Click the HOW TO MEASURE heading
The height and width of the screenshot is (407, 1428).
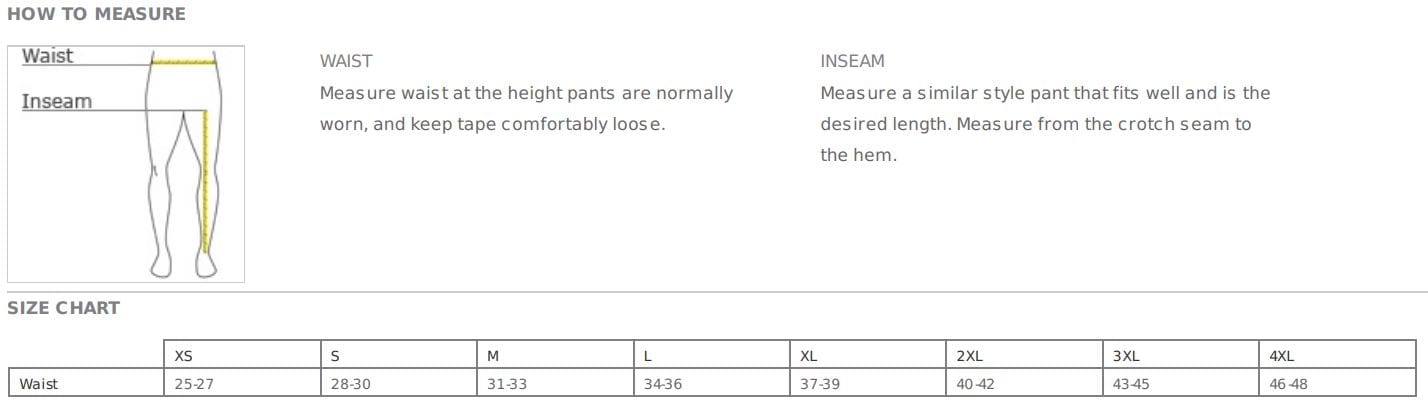click(96, 14)
